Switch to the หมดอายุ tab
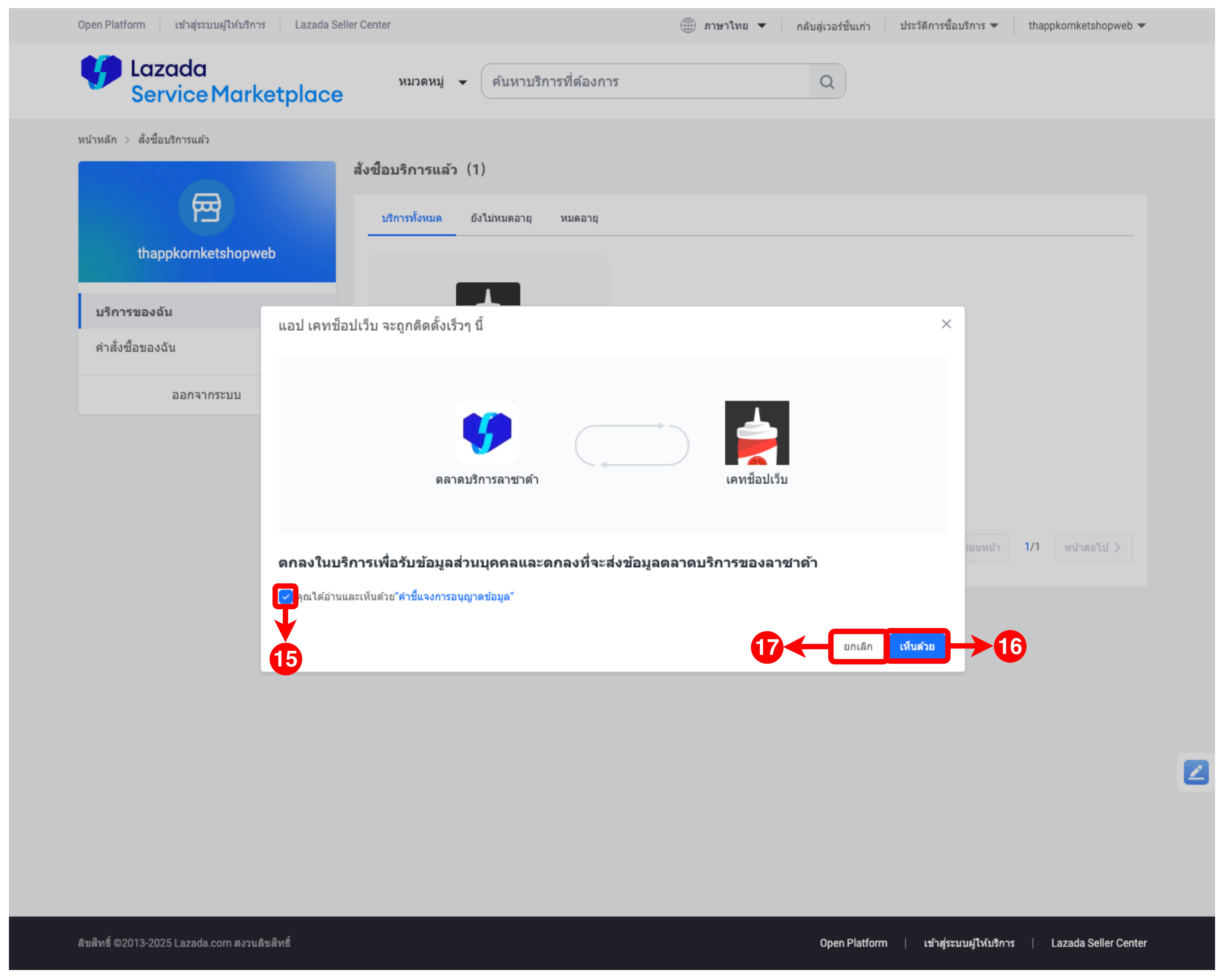This screenshot has width=1224, height=980. click(x=579, y=218)
